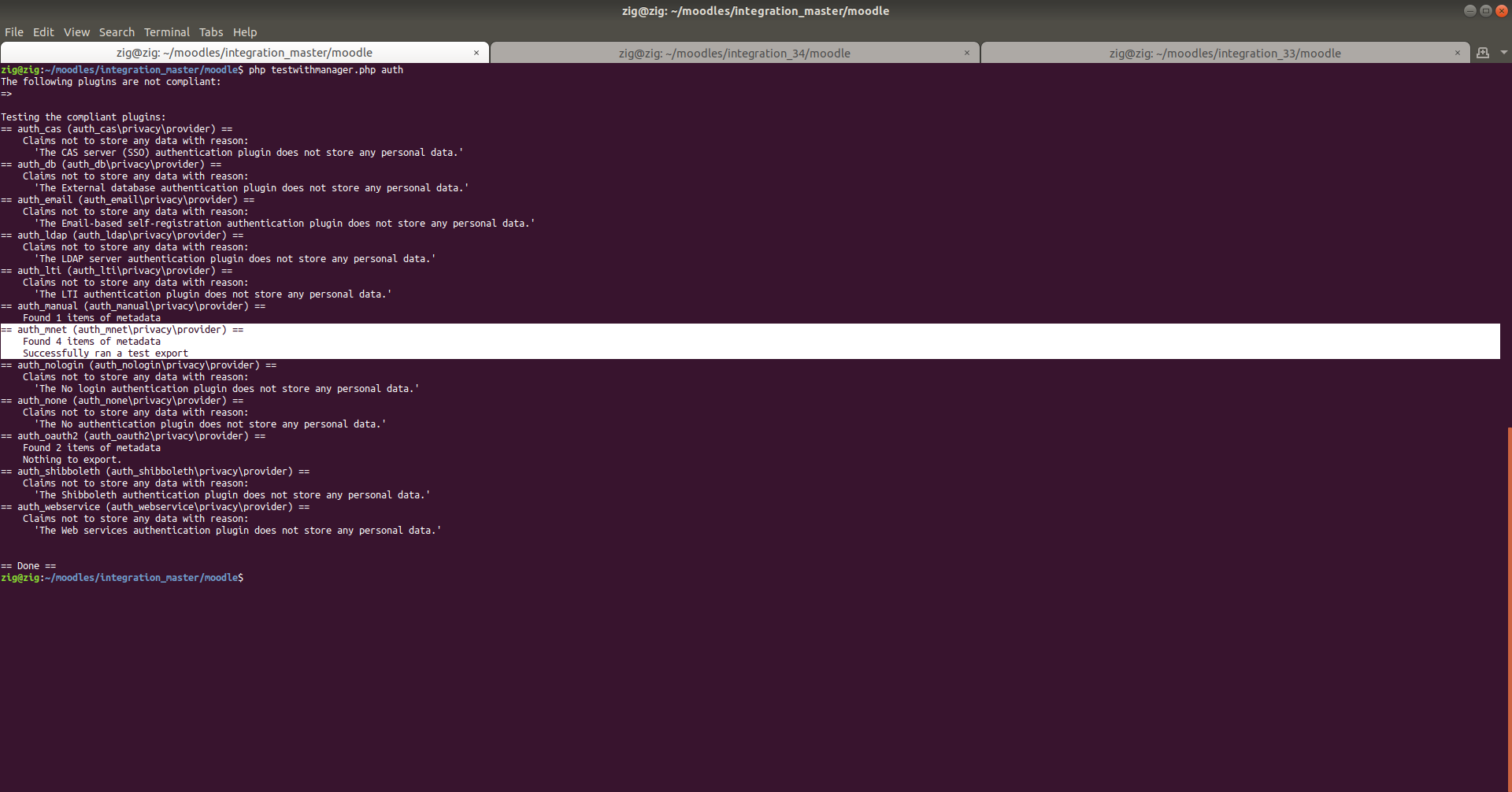This screenshot has height=792, width=1512.
Task: Click the 'Nothing to export.' line
Action: pos(72,460)
